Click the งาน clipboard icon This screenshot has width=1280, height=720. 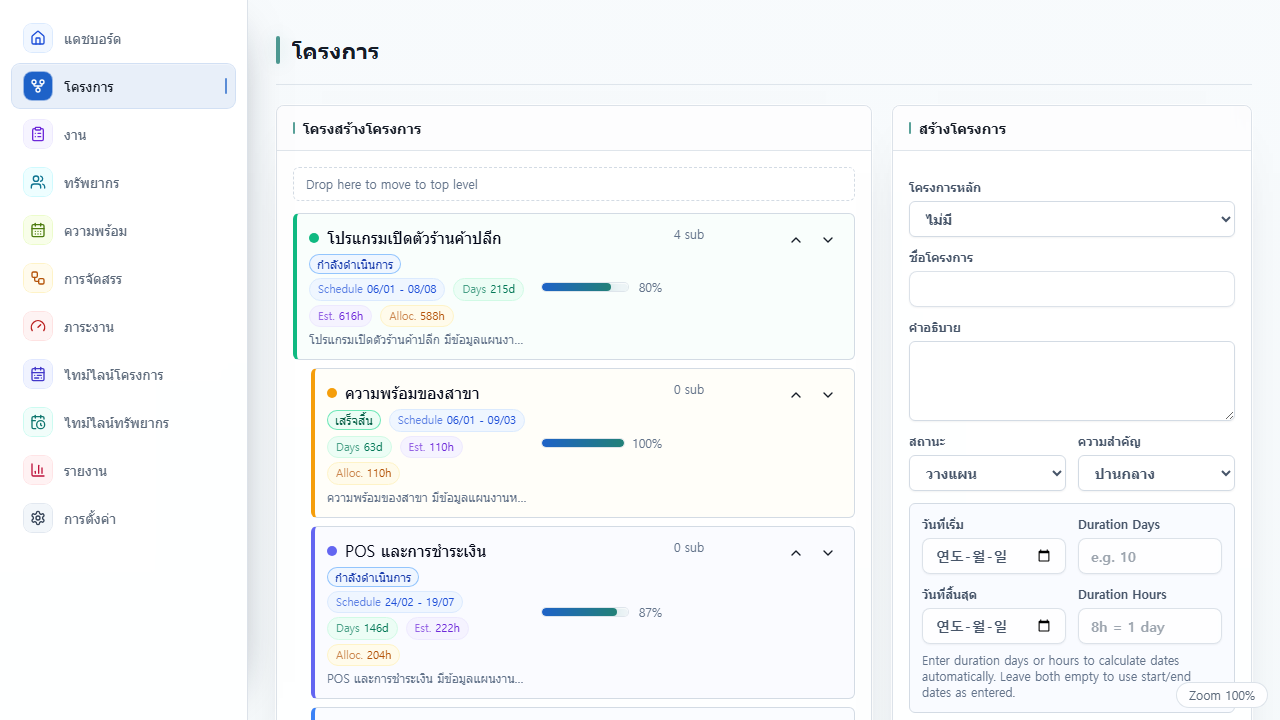pos(38,134)
